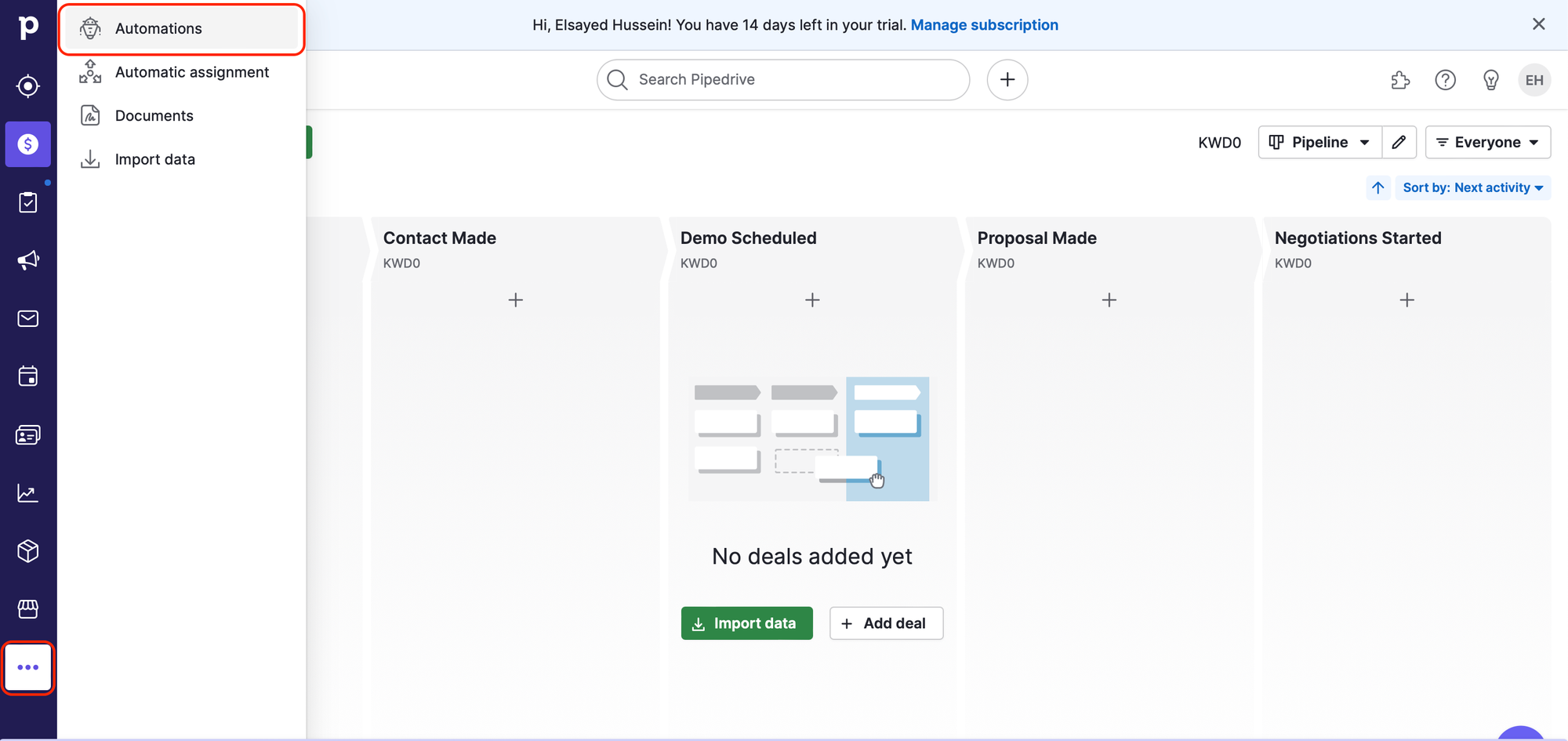
Task: Expand the Sort by: Next activity dropdown
Action: (1472, 187)
